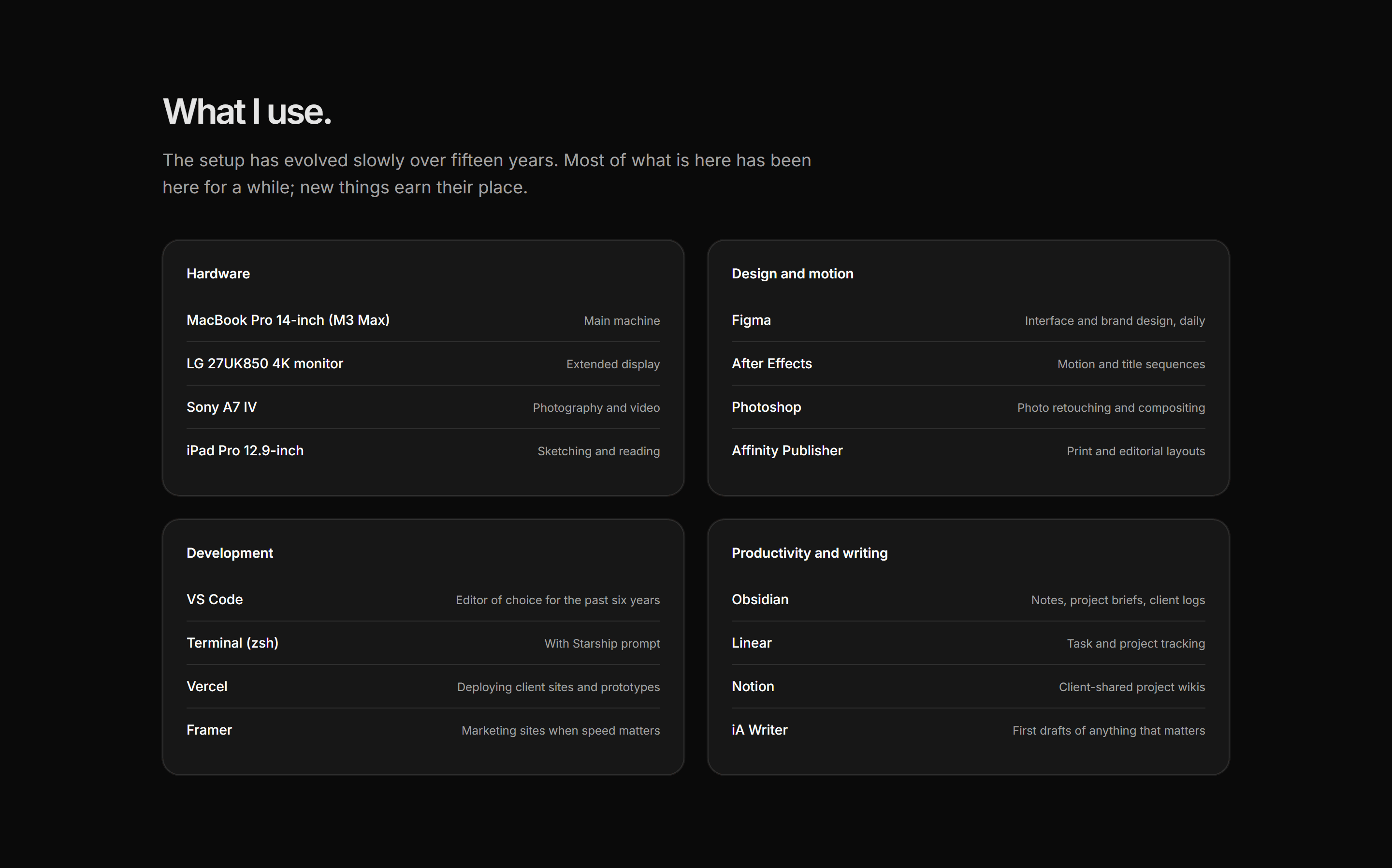Click 'MacBook Pro 14-inch (M3 Max)' entry
Screen dimensions: 1392x868
[288, 320]
